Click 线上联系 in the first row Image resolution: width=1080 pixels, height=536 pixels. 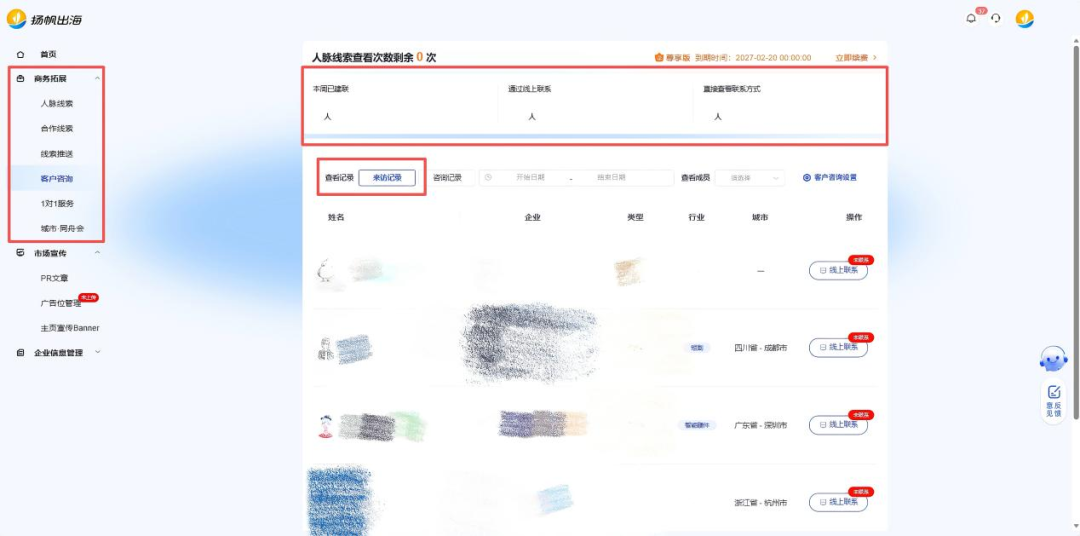[838, 271]
